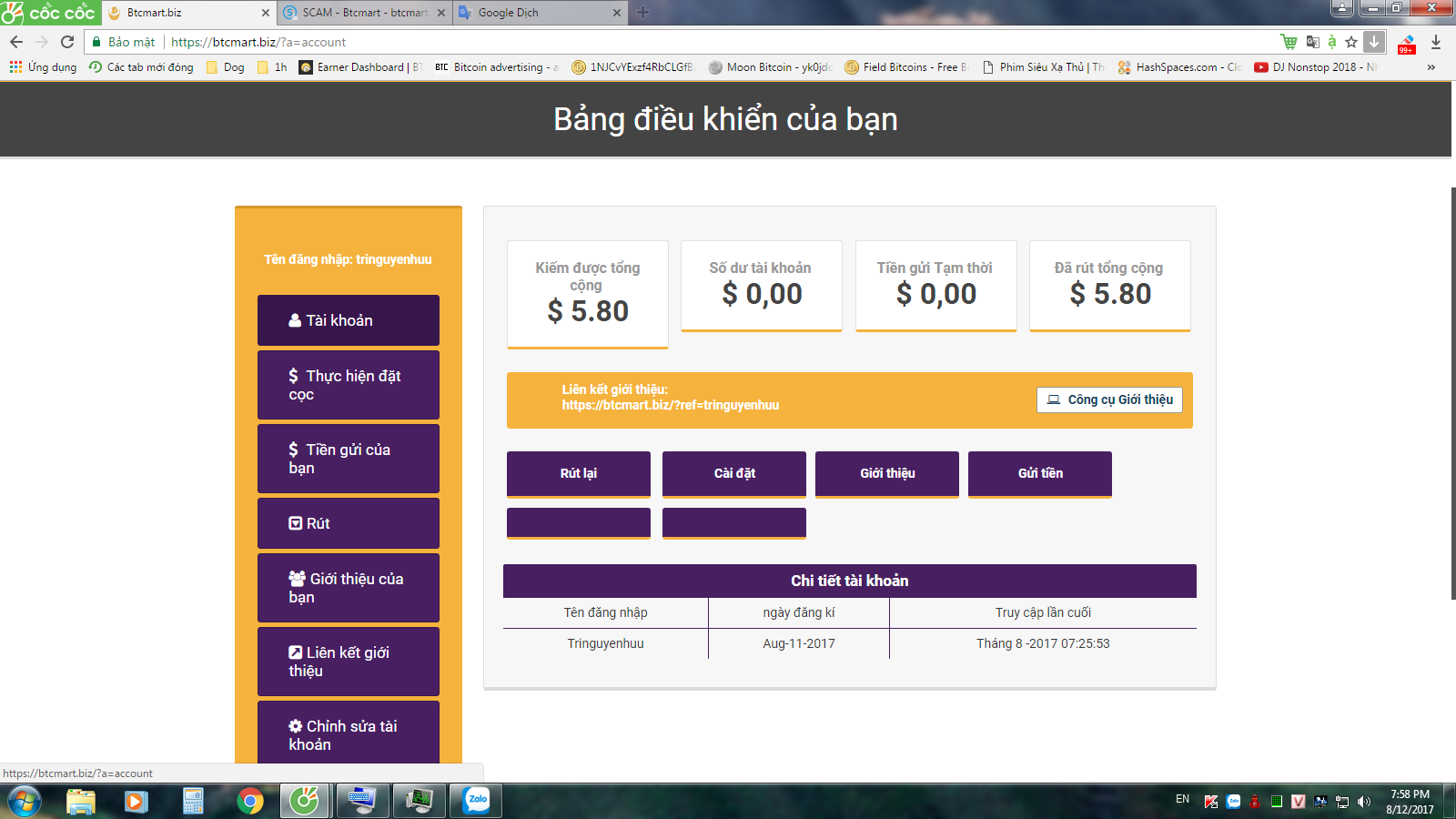Select the referral link btcmart.biz/?ref=tringuyenhuu

671,405
